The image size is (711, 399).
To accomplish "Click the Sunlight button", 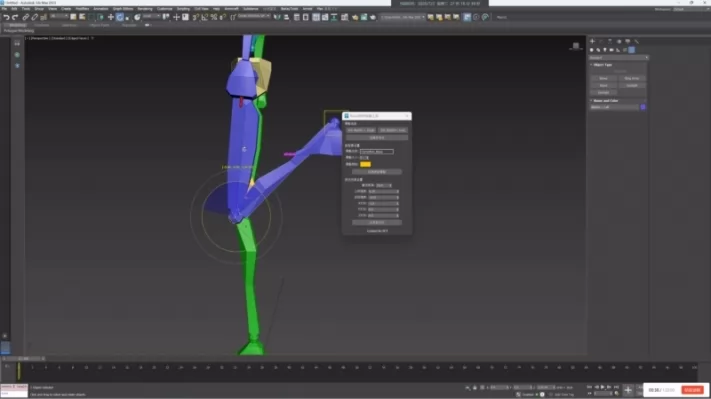I will (632, 85).
